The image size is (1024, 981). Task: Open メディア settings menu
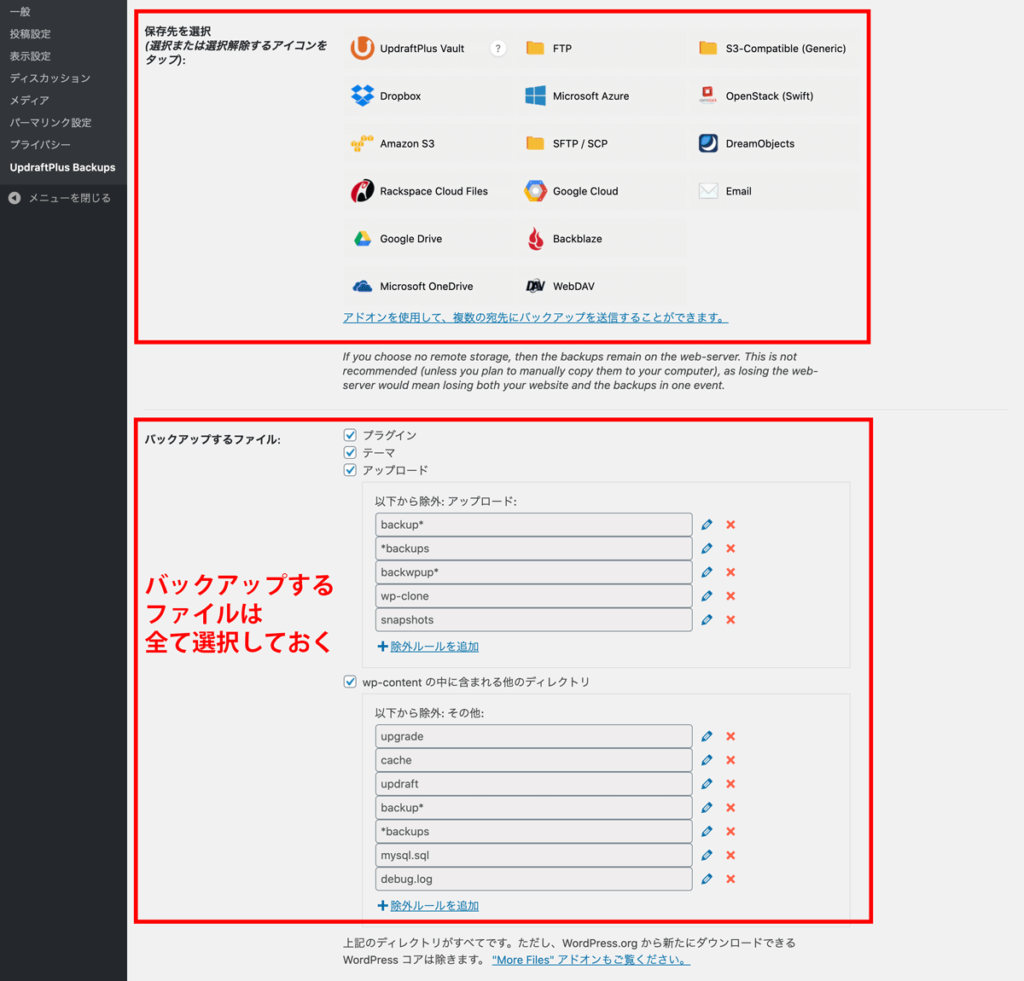[29, 101]
